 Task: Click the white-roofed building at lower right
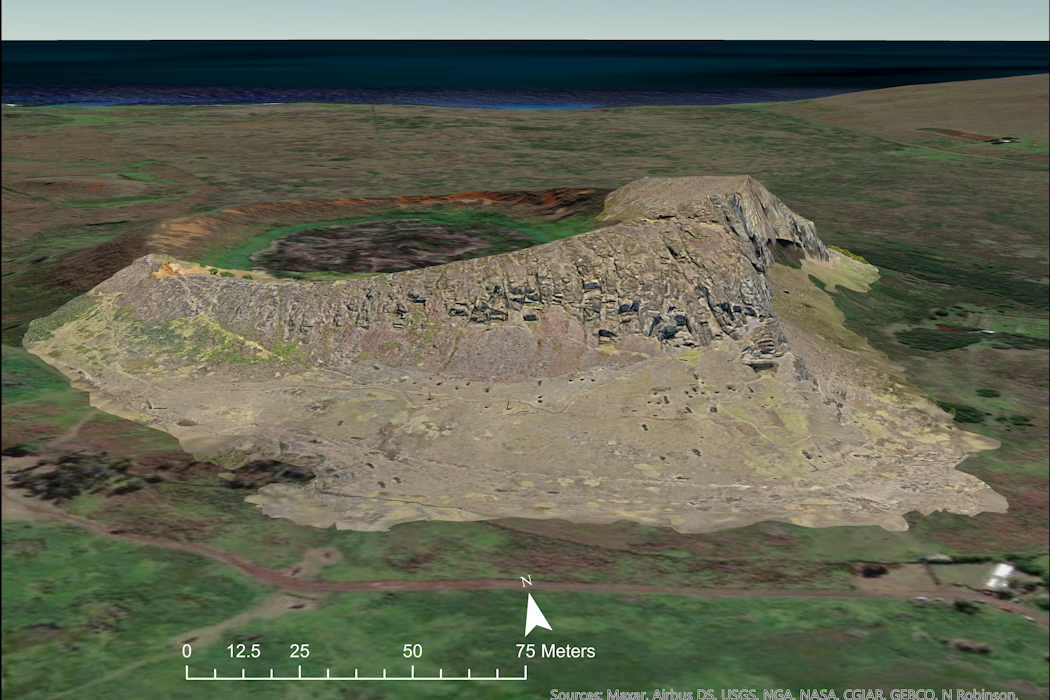pos(998,575)
